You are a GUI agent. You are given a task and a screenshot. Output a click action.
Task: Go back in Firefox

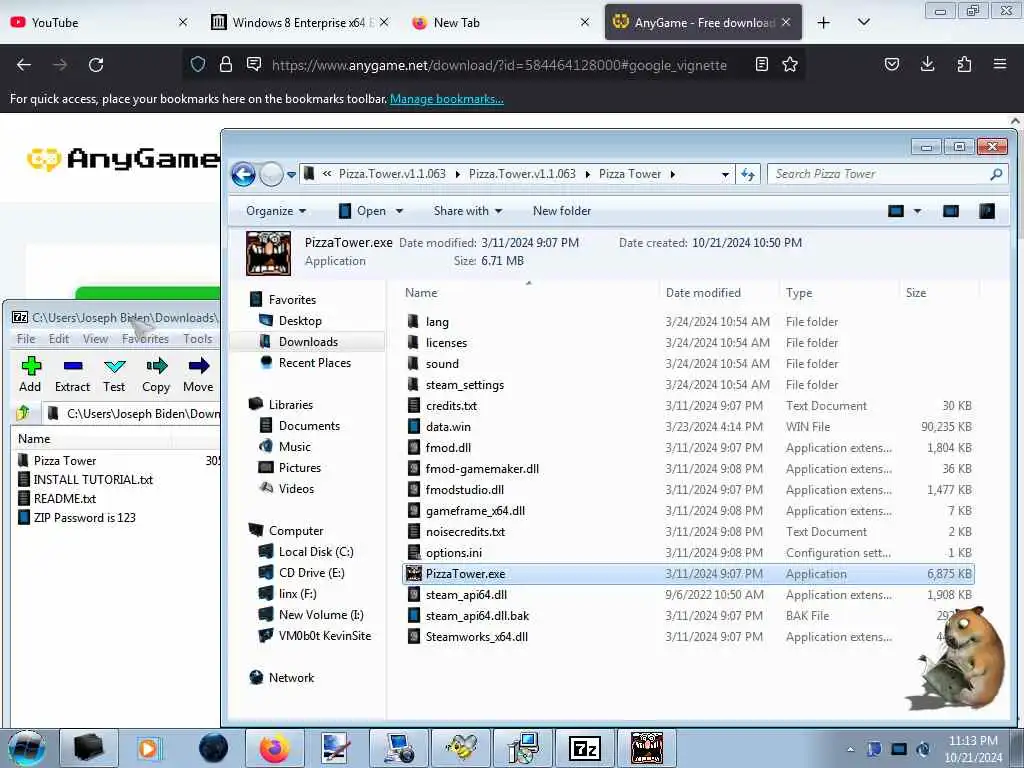pyautogui.click(x=24, y=65)
